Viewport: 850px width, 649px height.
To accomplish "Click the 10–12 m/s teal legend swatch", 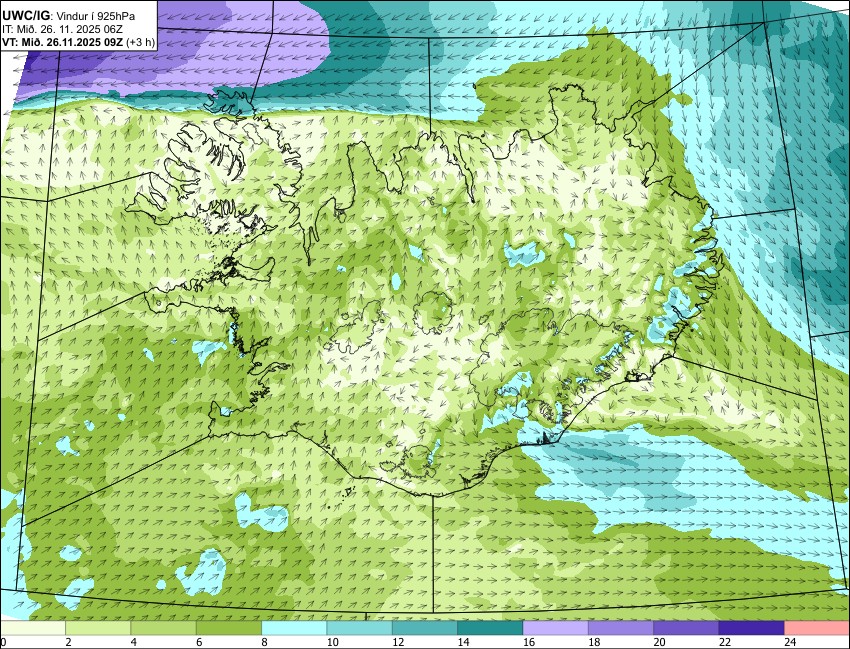I will (359, 628).
